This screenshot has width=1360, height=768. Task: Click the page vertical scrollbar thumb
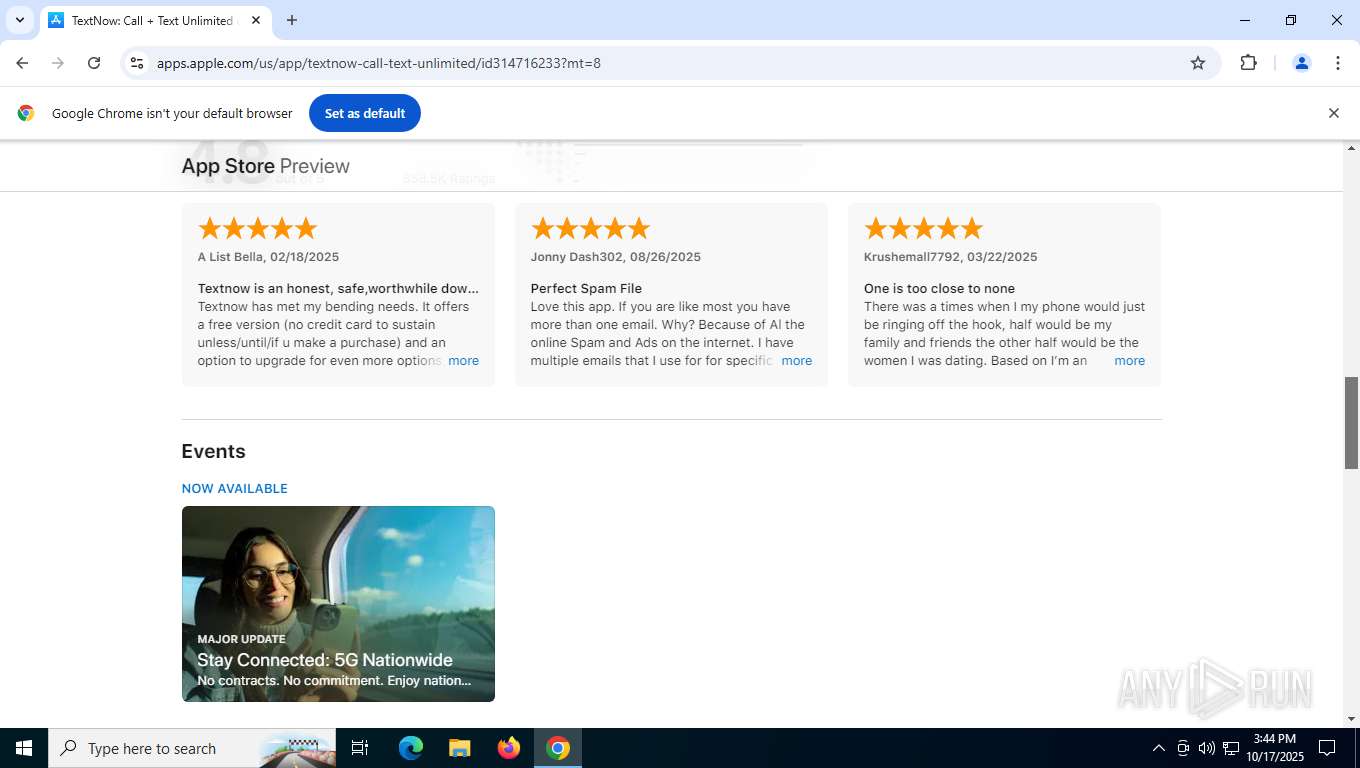coord(1351,423)
